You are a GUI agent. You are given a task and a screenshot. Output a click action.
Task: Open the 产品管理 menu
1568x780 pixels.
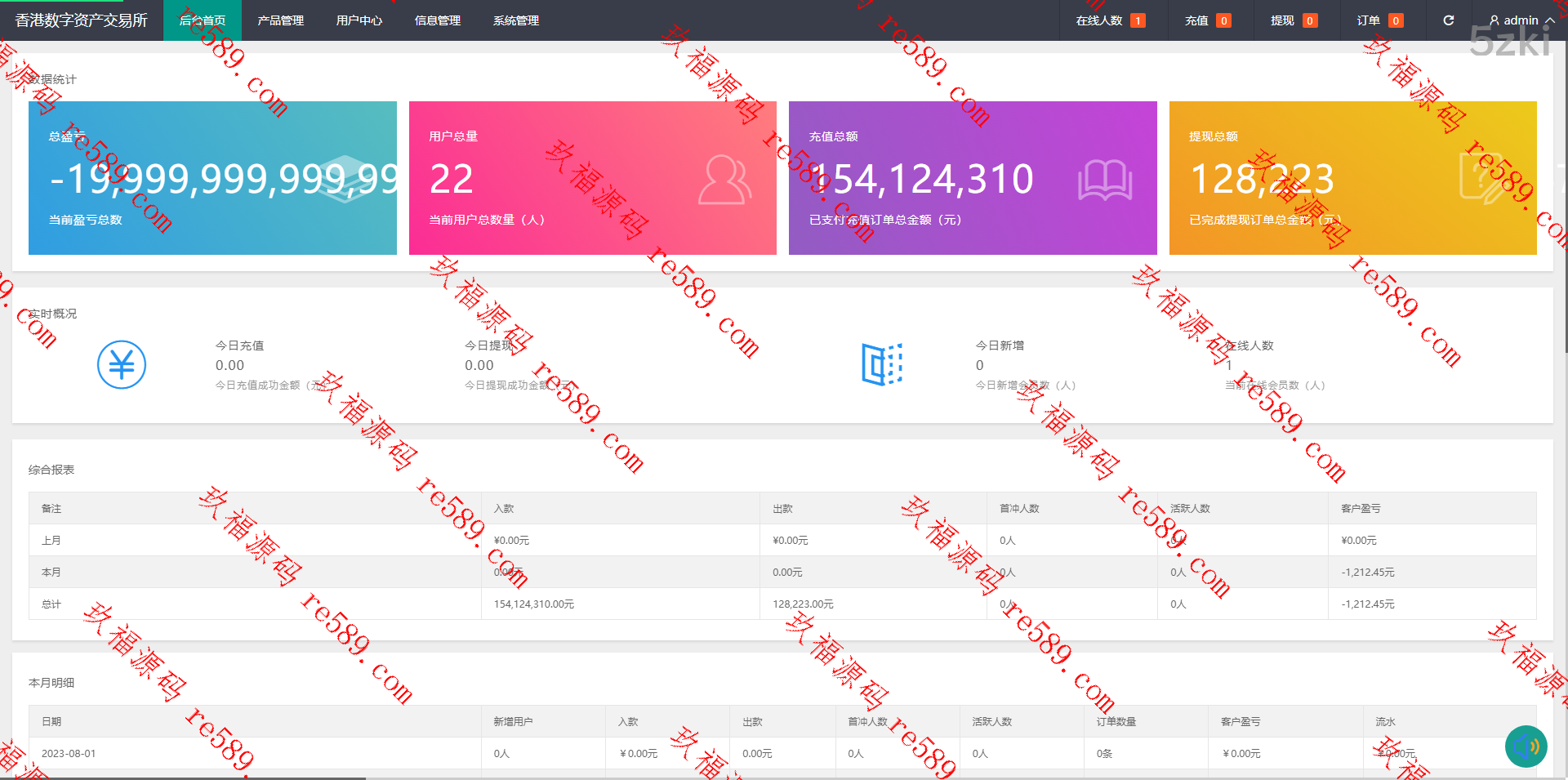click(280, 20)
